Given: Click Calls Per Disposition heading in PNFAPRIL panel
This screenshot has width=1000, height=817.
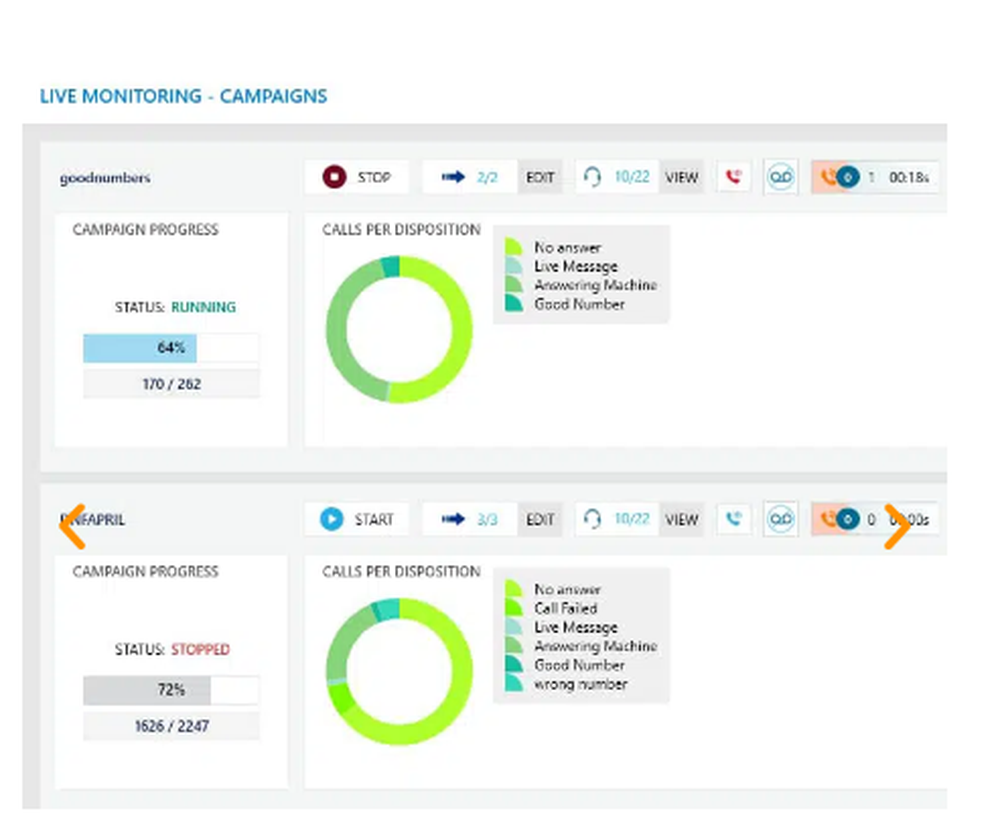Looking at the screenshot, I should point(401,571).
